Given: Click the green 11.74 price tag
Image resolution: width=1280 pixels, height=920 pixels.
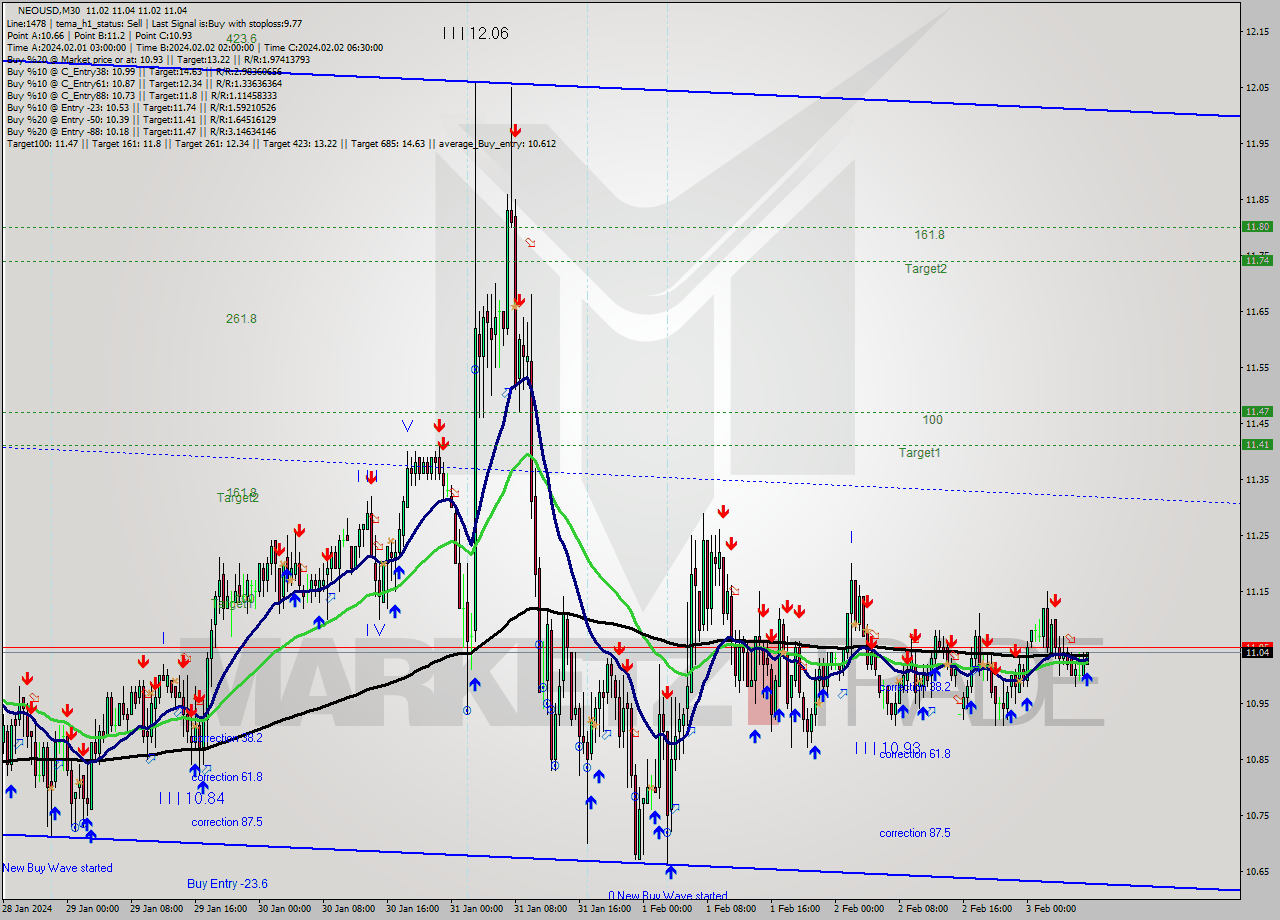Looking at the screenshot, I should coord(1257,260).
